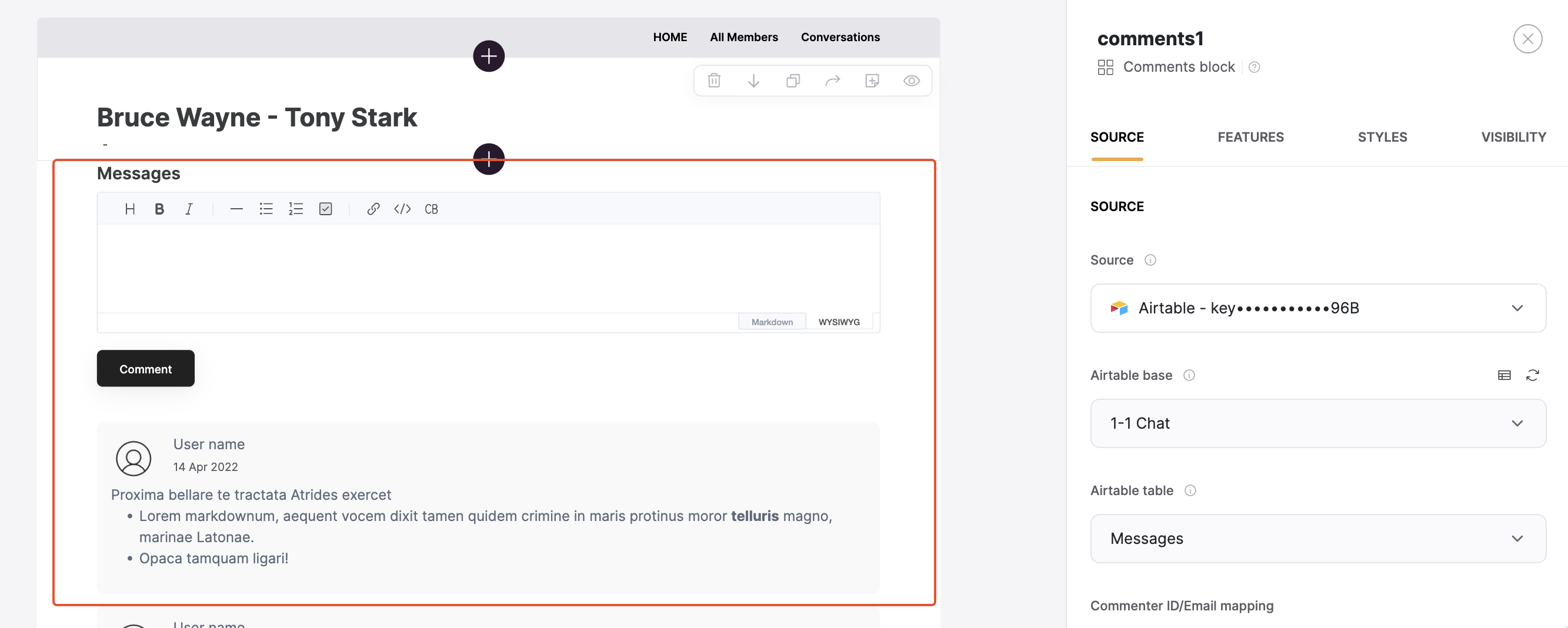Toggle bold formatting in the comment editor
This screenshot has width=1568, height=628.
pyautogui.click(x=159, y=209)
